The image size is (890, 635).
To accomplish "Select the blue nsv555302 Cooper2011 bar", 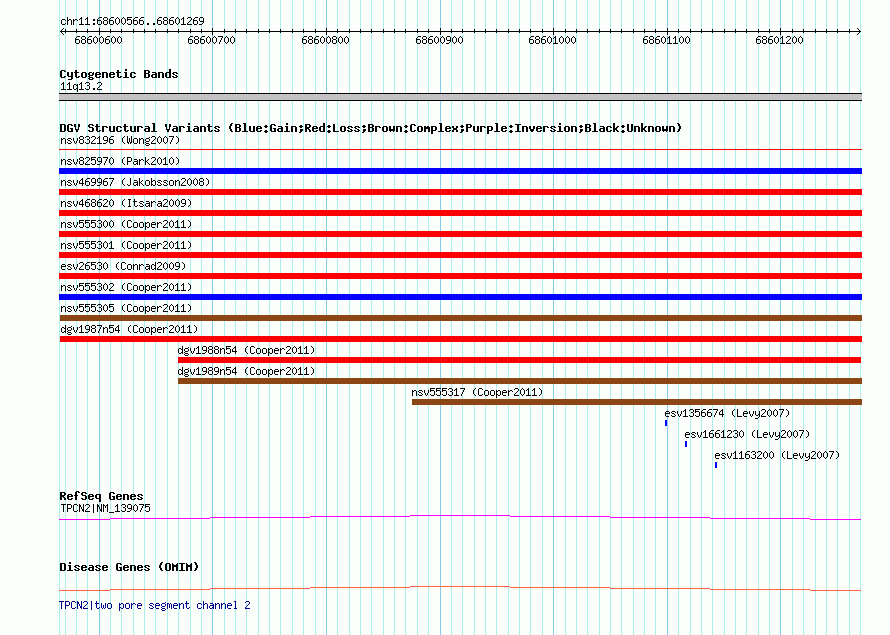I will pyautogui.click(x=460, y=297).
